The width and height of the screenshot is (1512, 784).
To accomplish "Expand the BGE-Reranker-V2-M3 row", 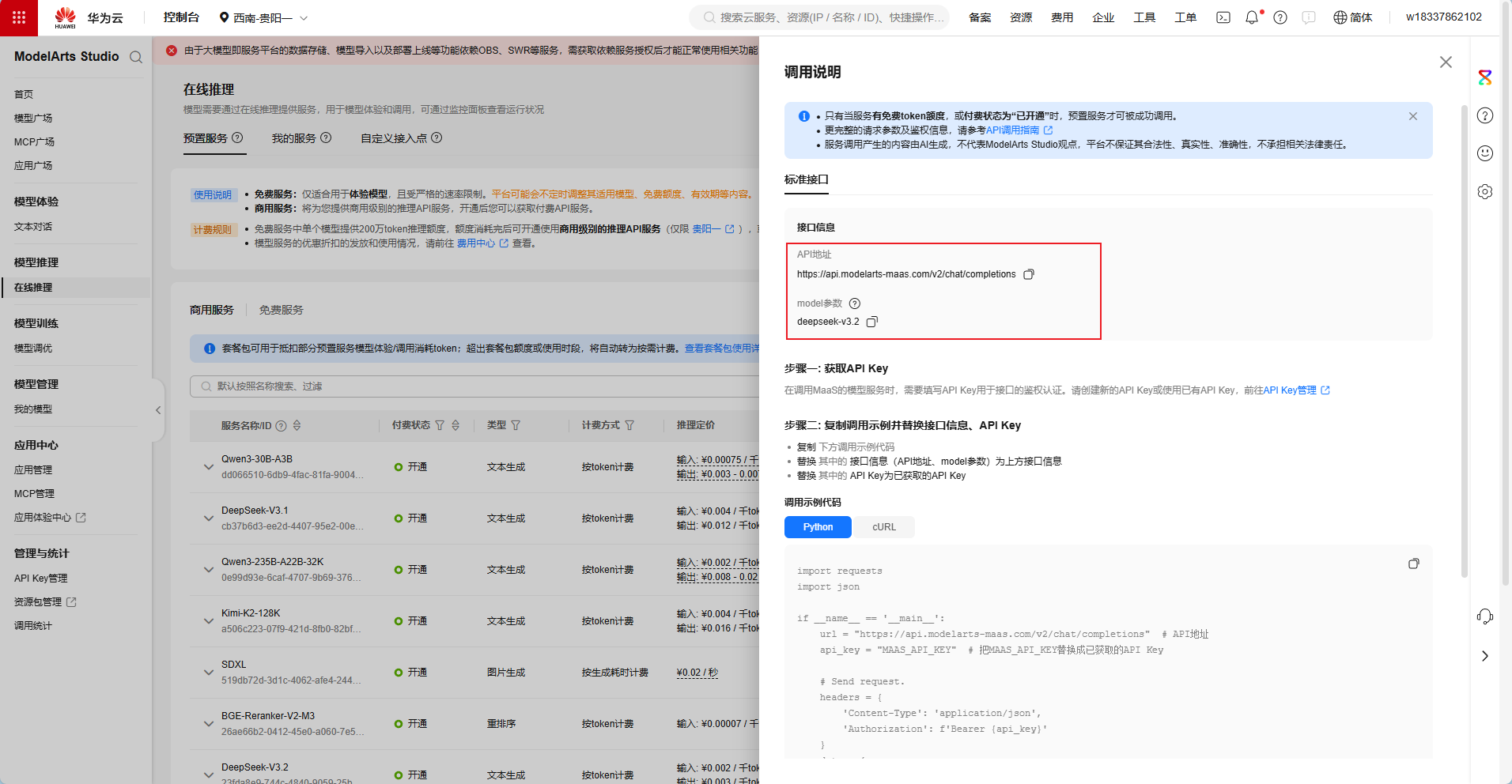I will (209, 724).
